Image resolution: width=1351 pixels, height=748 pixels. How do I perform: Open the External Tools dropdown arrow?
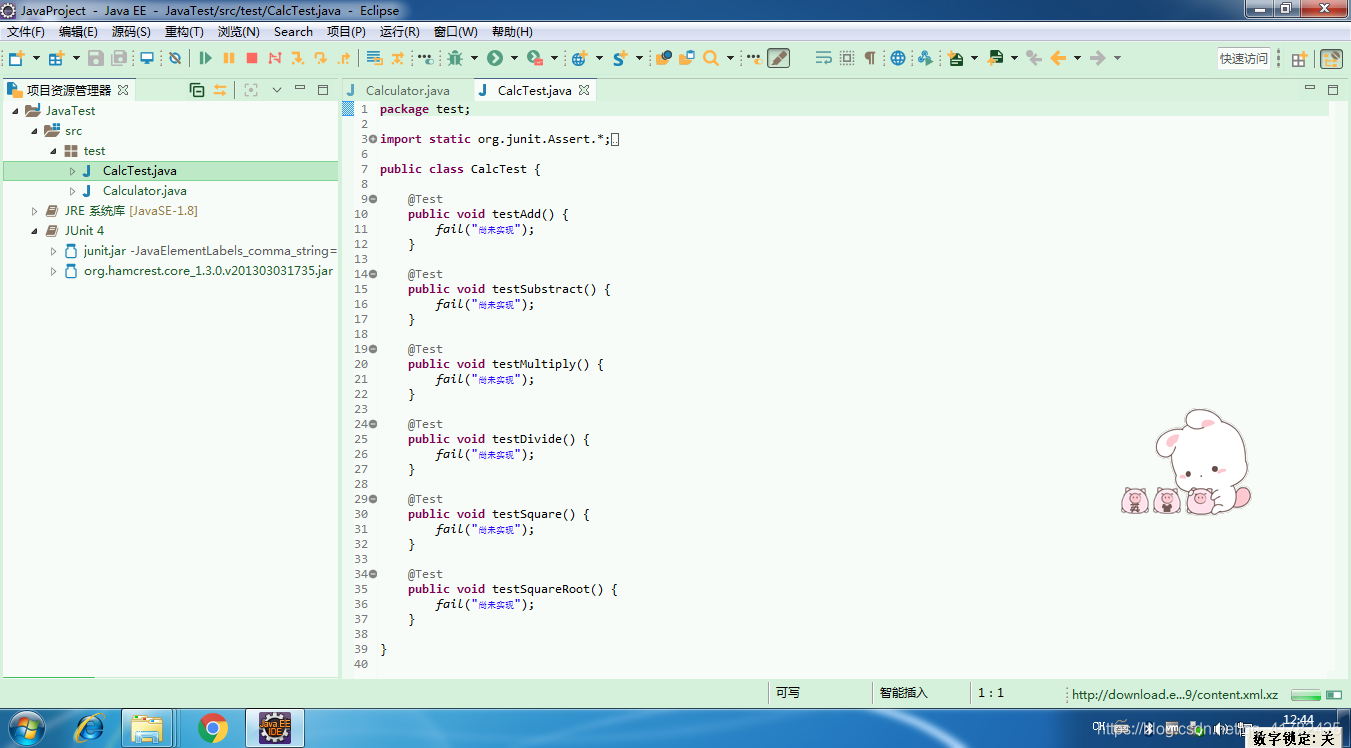(554, 58)
